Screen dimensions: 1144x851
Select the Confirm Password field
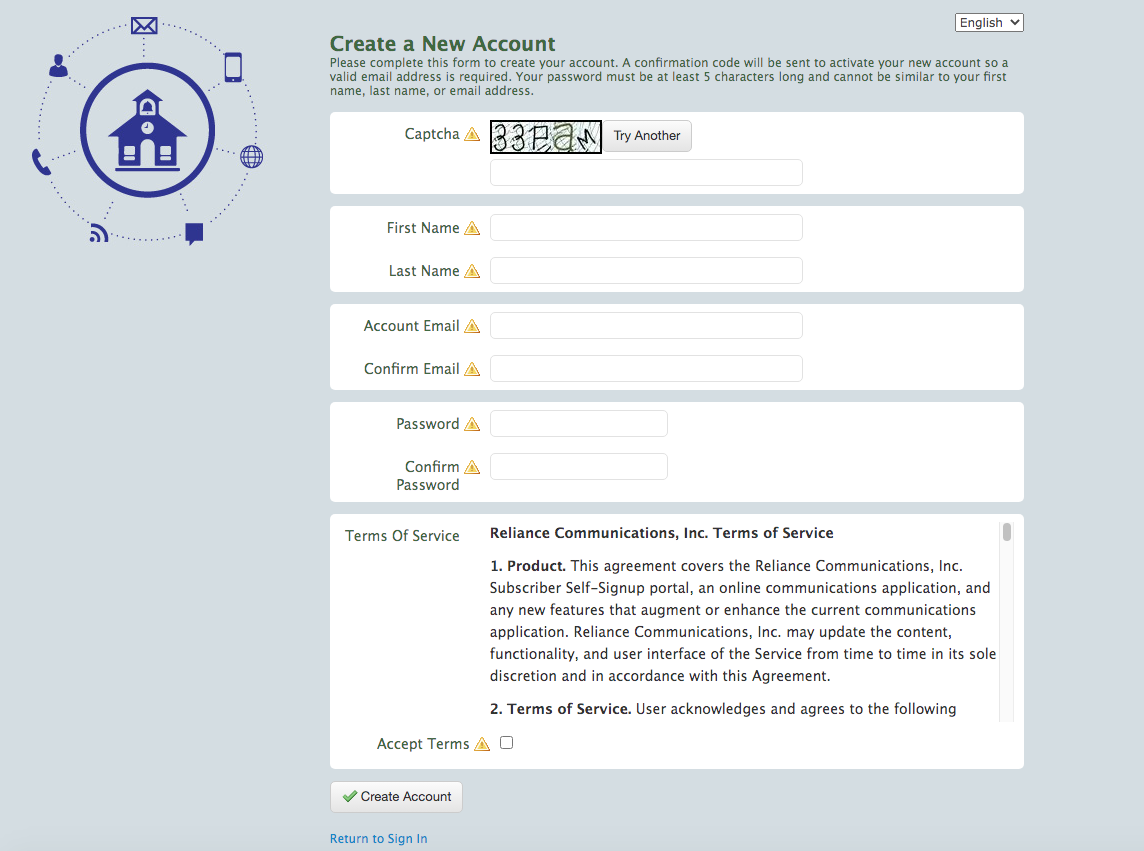[x=578, y=467]
